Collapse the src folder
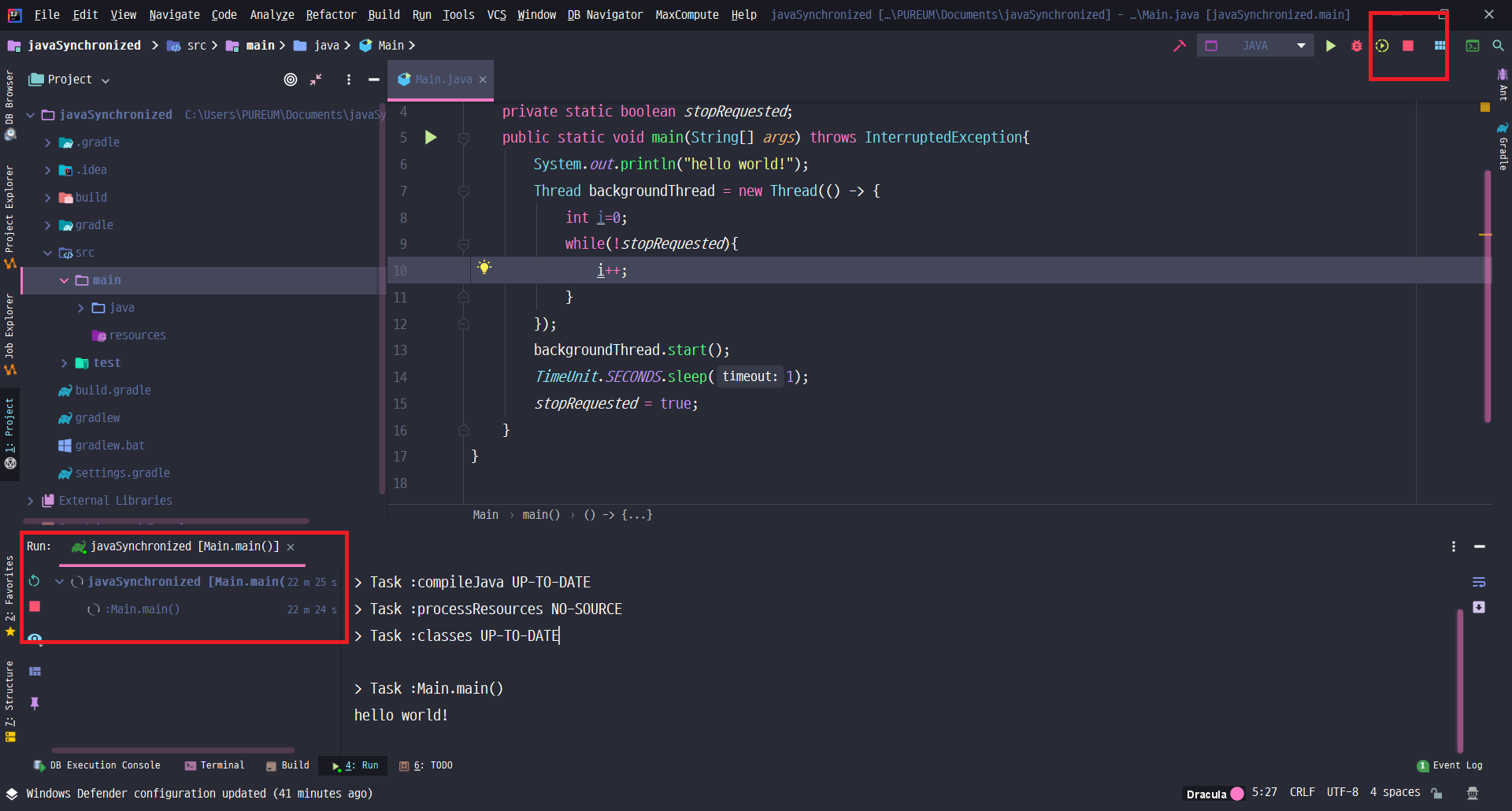This screenshot has height=811, width=1512. (x=47, y=253)
